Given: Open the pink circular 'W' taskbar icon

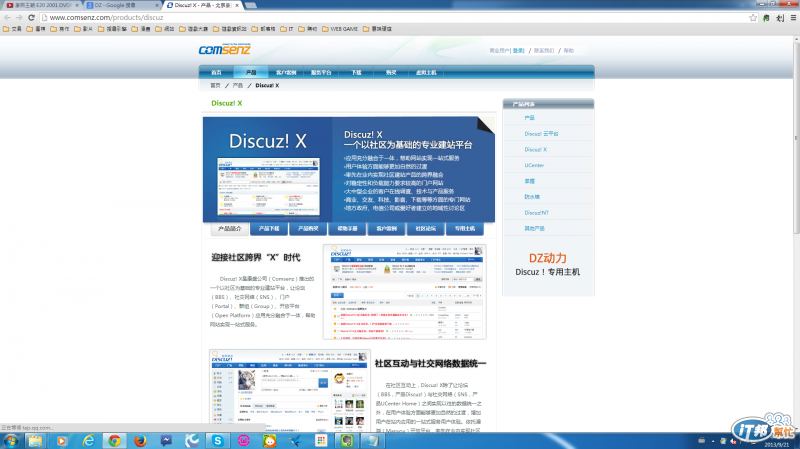Looking at the screenshot, I should [x=243, y=440].
